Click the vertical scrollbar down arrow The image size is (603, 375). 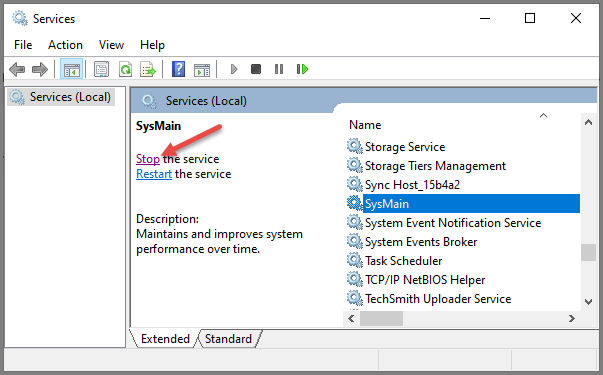[x=588, y=302]
